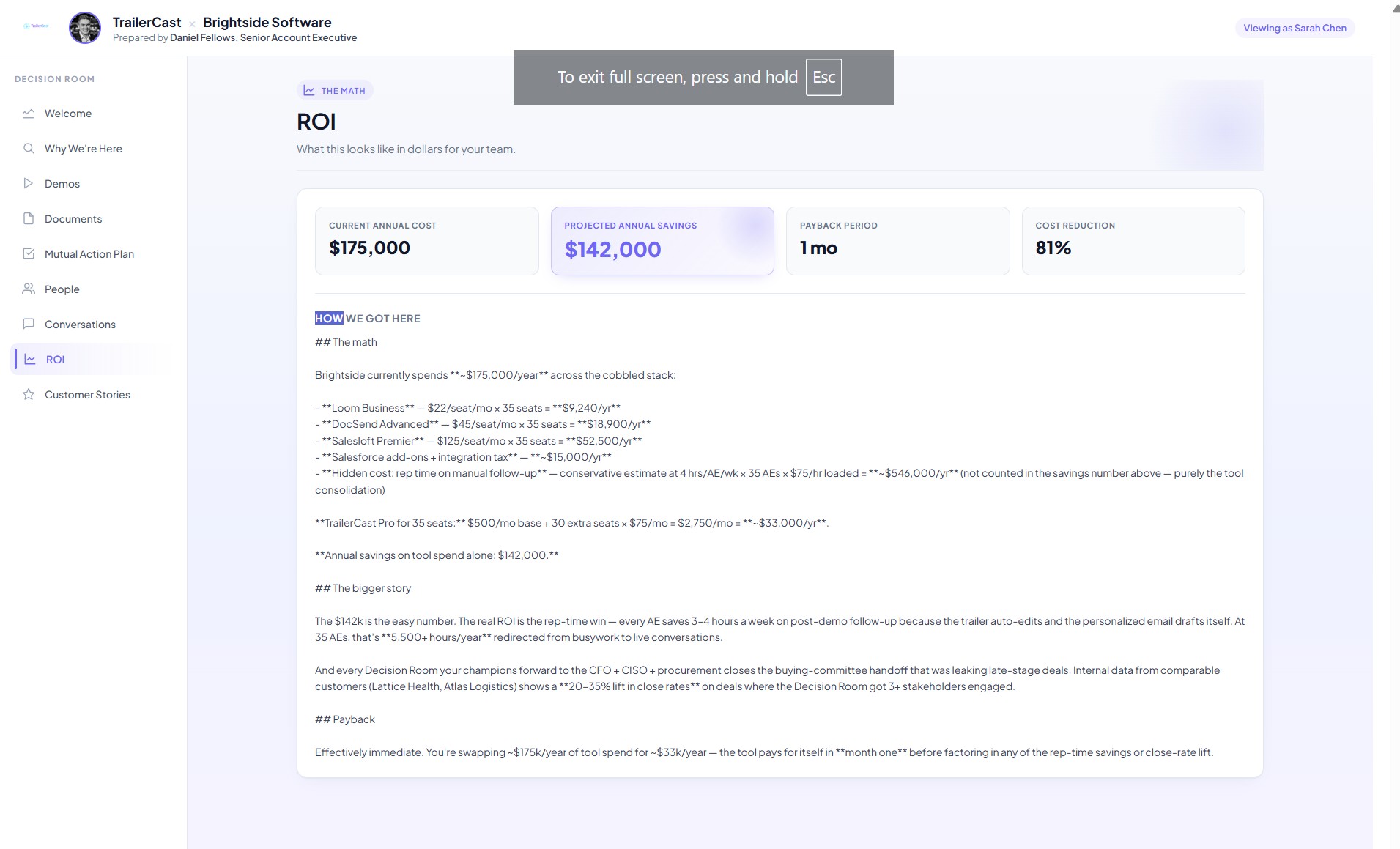This screenshot has width=1400, height=849.
Task: Click the DECISION ROOM sidebar heading
Action: click(54, 79)
